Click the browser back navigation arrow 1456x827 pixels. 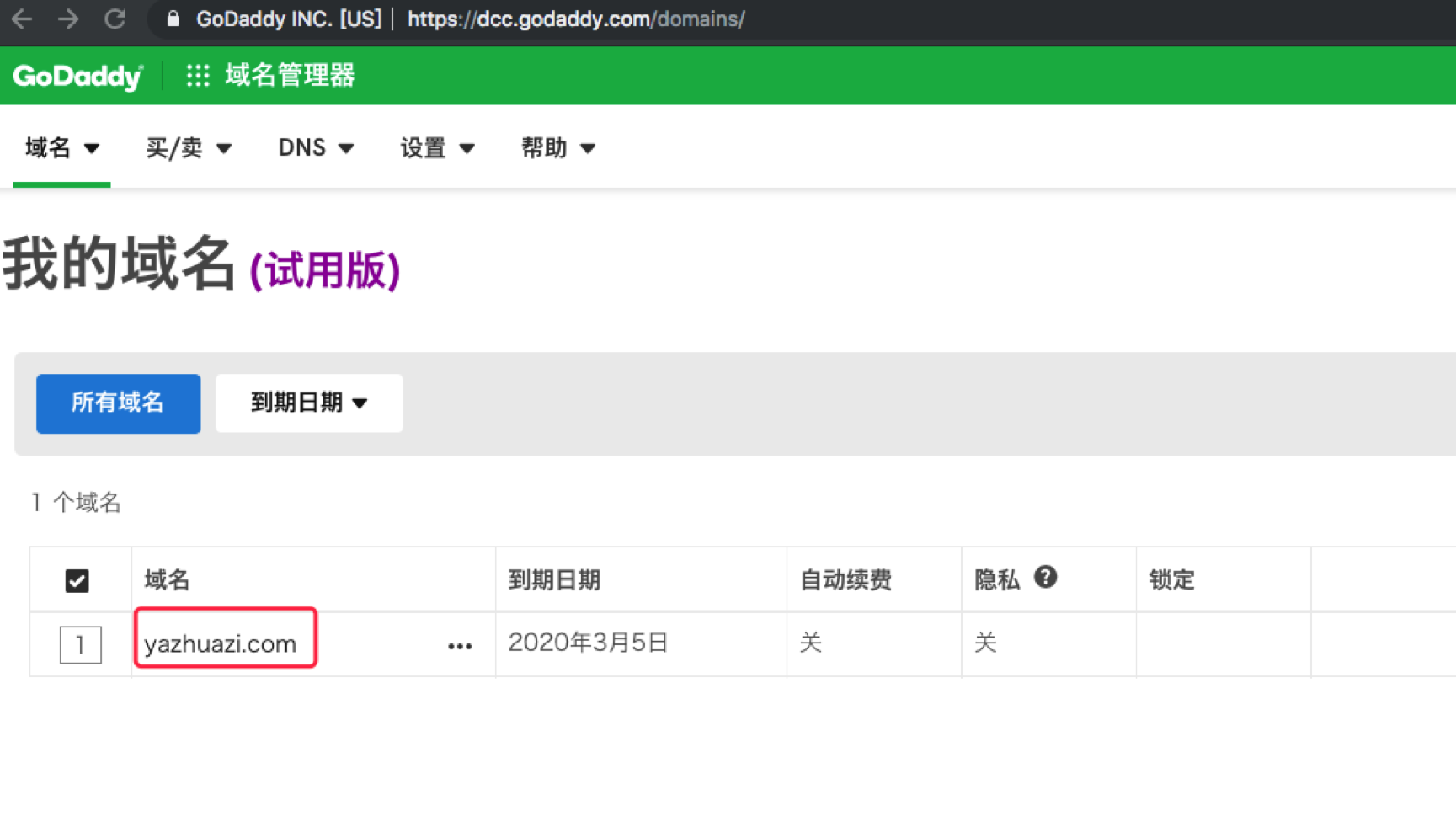(x=21, y=19)
